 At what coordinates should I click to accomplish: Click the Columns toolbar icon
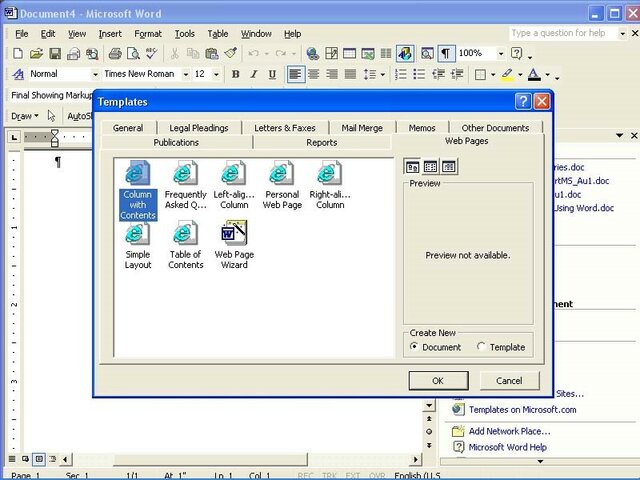386,53
